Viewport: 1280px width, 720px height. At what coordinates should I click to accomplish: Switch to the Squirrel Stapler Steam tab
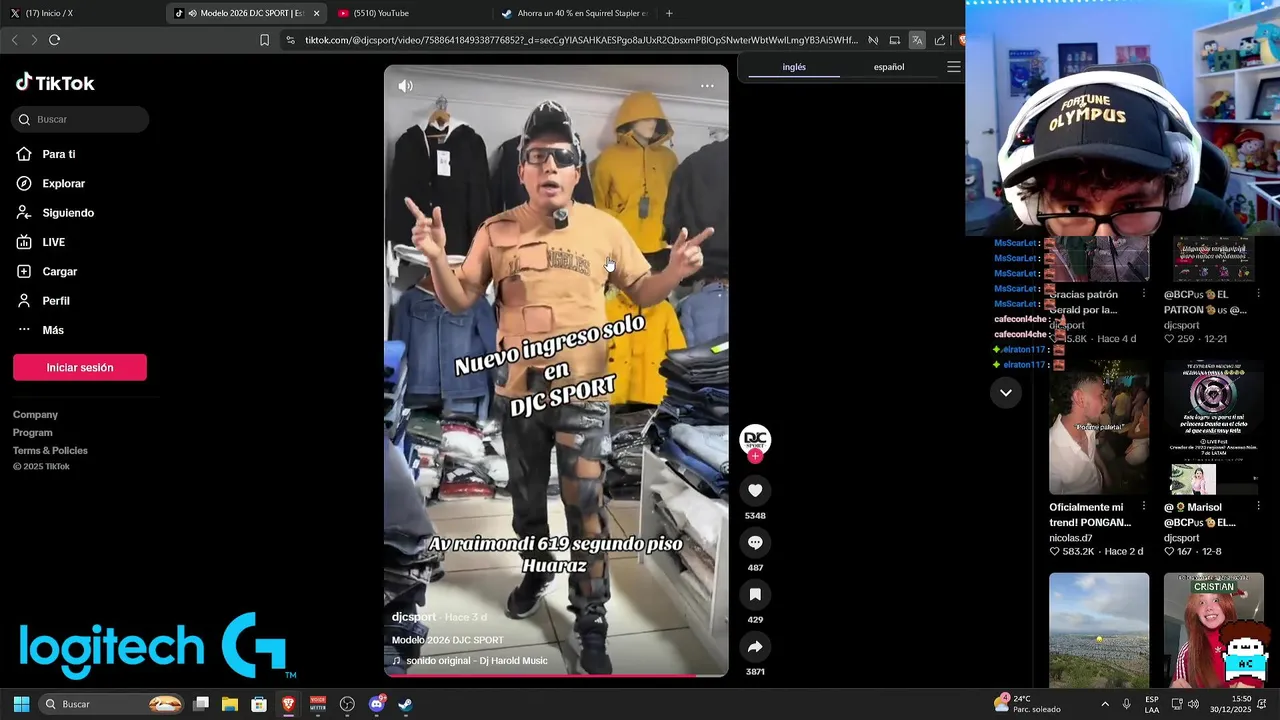pyautogui.click(x=574, y=13)
